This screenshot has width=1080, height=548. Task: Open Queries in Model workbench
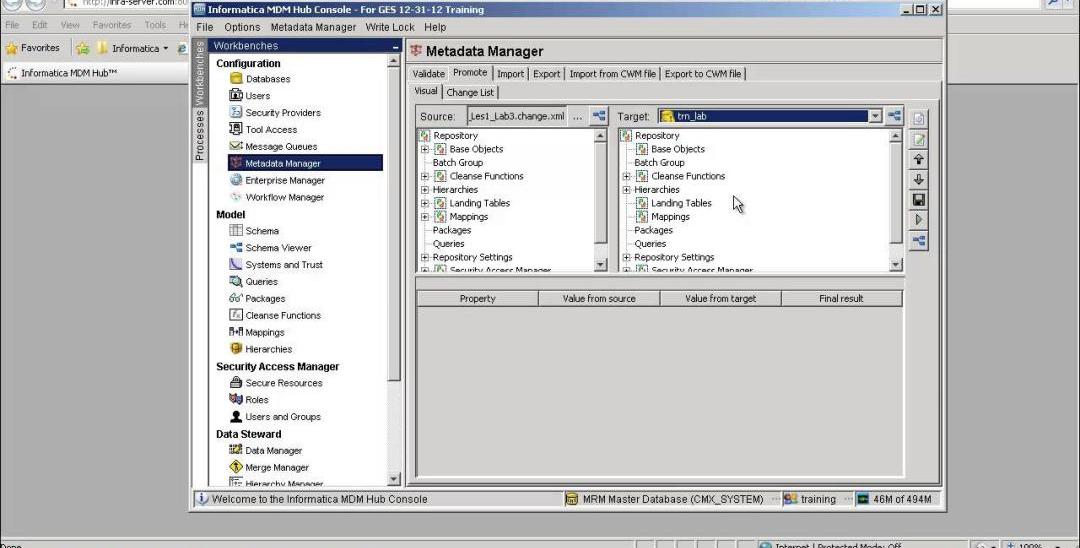pos(253,281)
